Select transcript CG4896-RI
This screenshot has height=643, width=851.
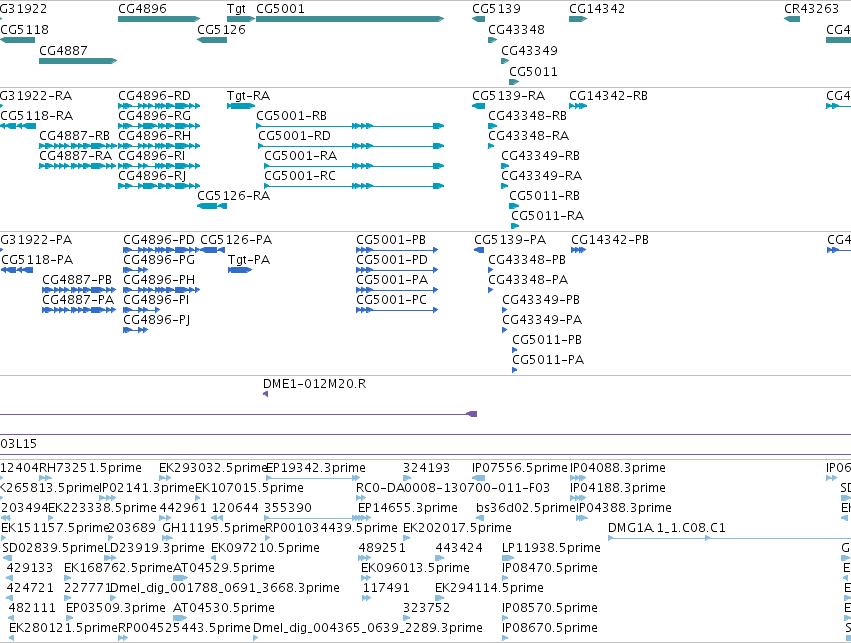coord(159,166)
